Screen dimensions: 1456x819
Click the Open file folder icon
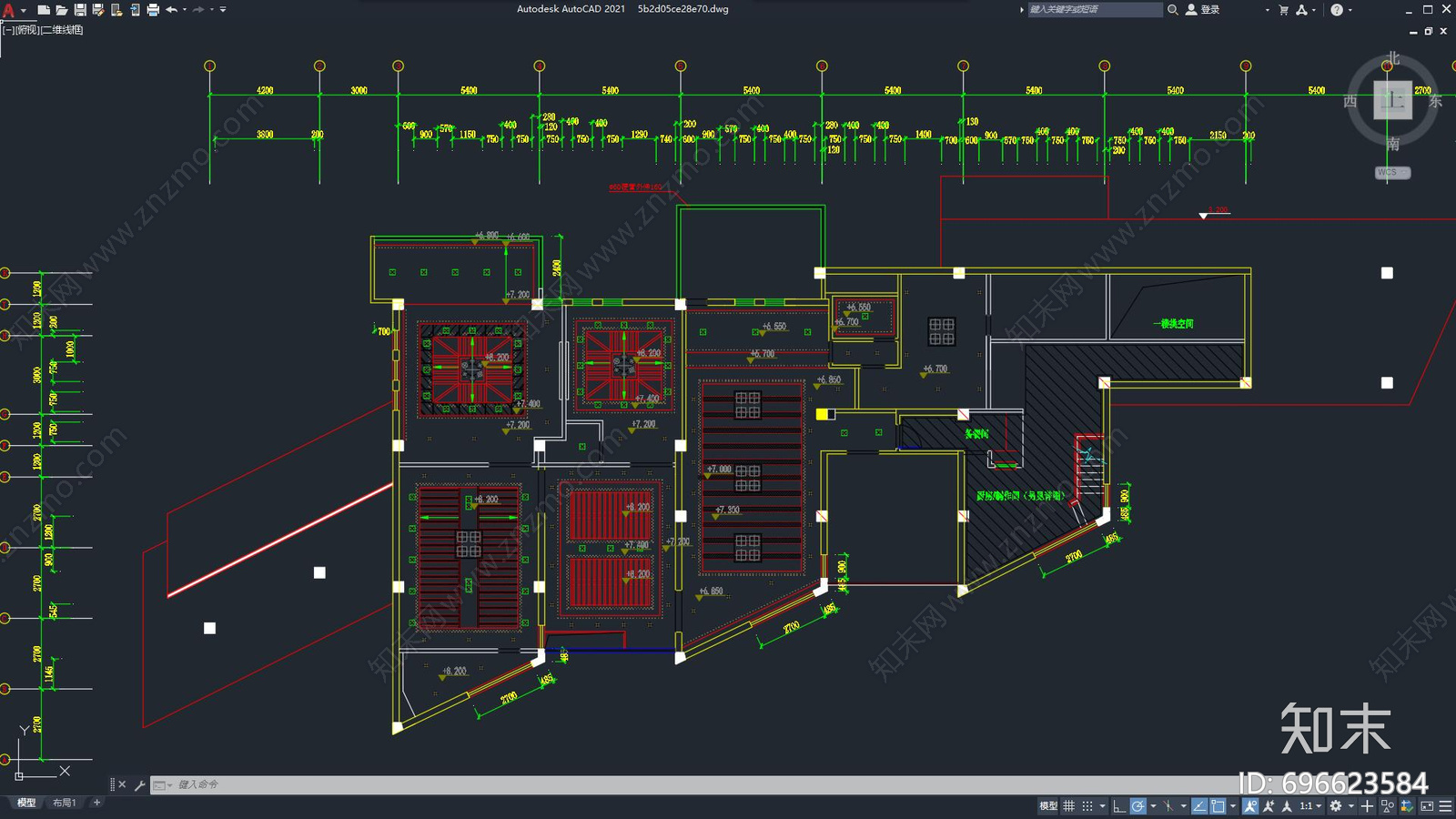click(62, 10)
